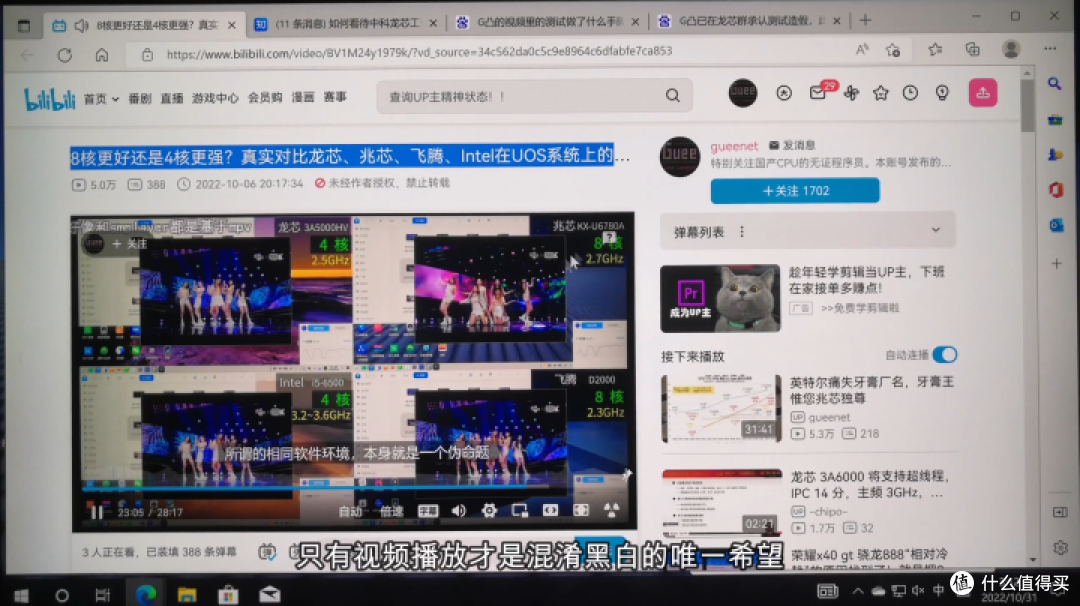This screenshot has height=606, width=1080.
Task: Open Edge profile avatar icon
Action: [x=1011, y=50]
